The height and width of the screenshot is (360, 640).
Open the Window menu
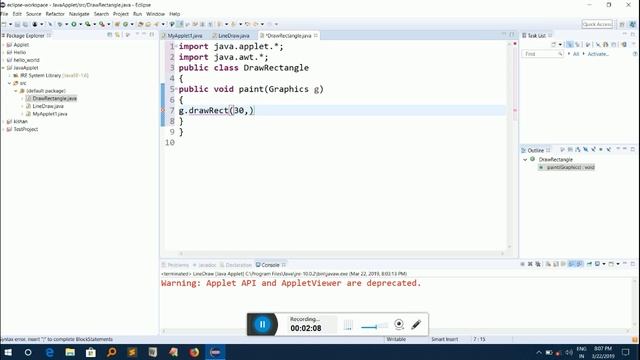click(155, 14)
